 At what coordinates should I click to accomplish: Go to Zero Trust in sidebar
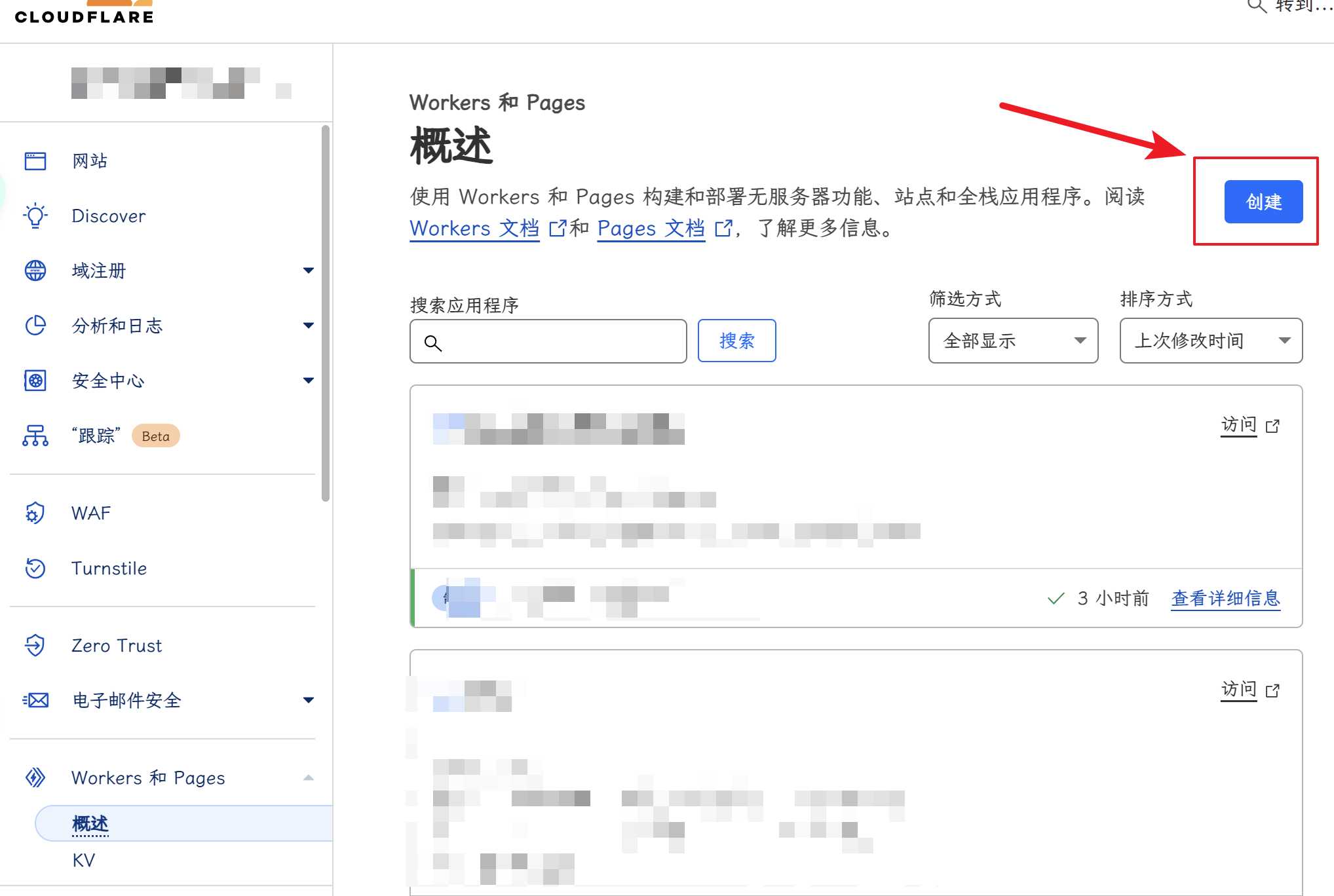tap(117, 645)
